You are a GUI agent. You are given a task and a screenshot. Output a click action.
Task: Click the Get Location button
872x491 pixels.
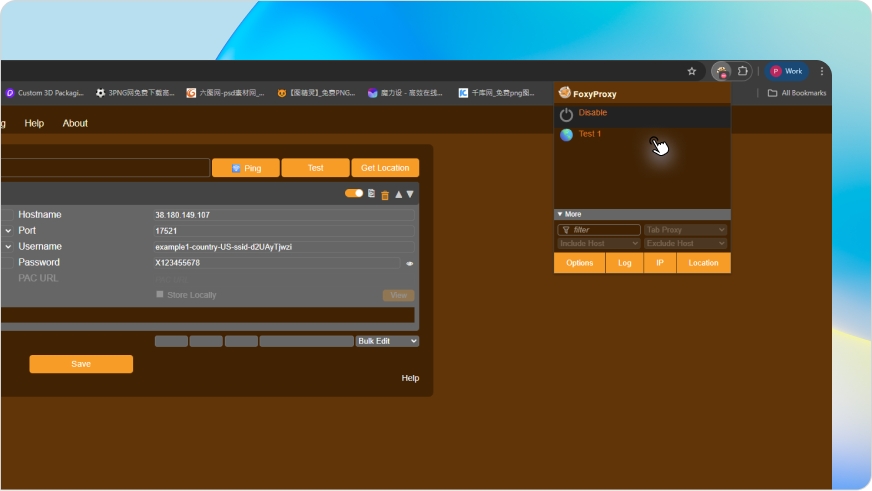click(x=385, y=168)
